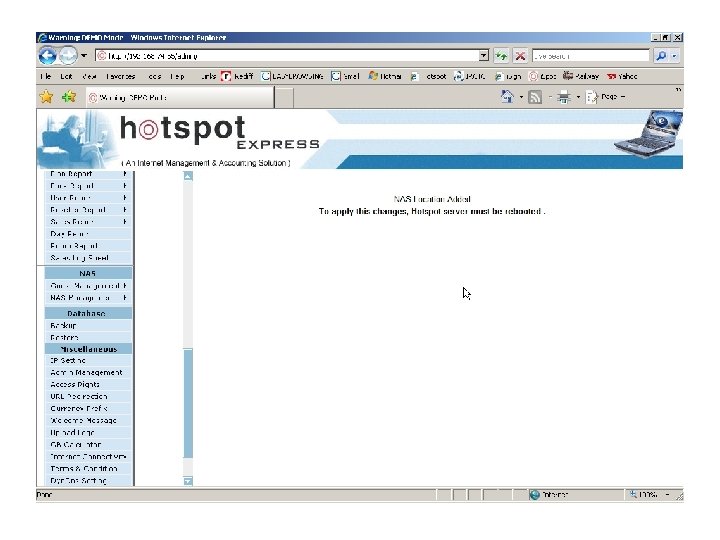Open URL Redirection in sidebar
The width and height of the screenshot is (720, 540).
79,396
